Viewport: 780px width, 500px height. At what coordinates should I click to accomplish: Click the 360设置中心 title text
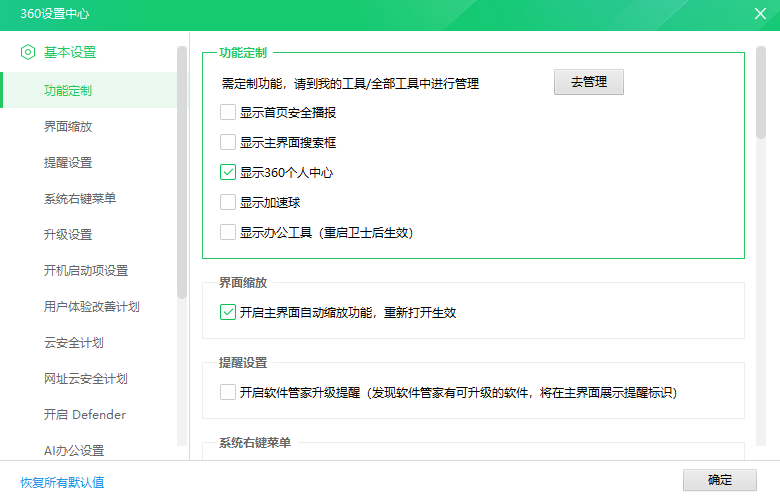[55, 14]
